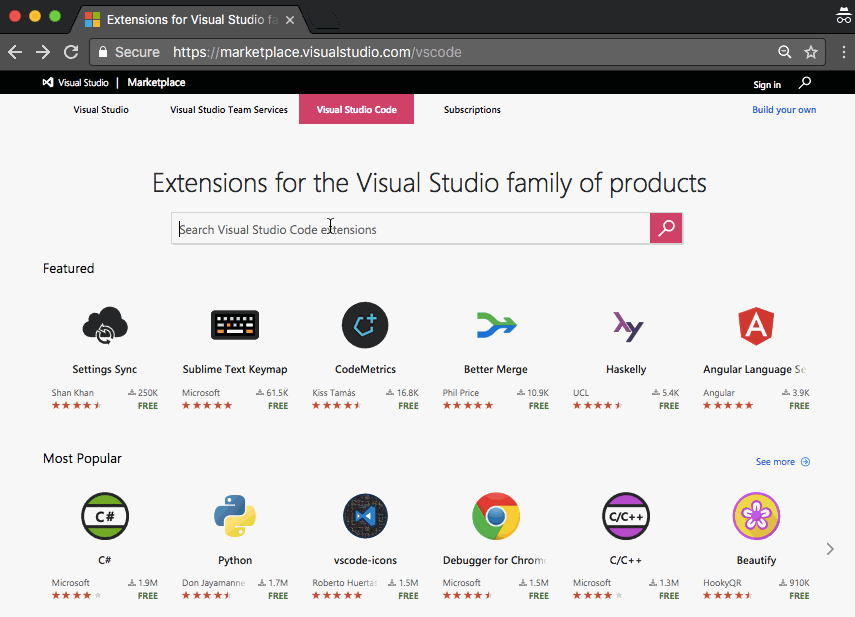Viewport: 855px width, 617px height.
Task: Click the zoom magnifier in address bar
Action: [x=784, y=52]
